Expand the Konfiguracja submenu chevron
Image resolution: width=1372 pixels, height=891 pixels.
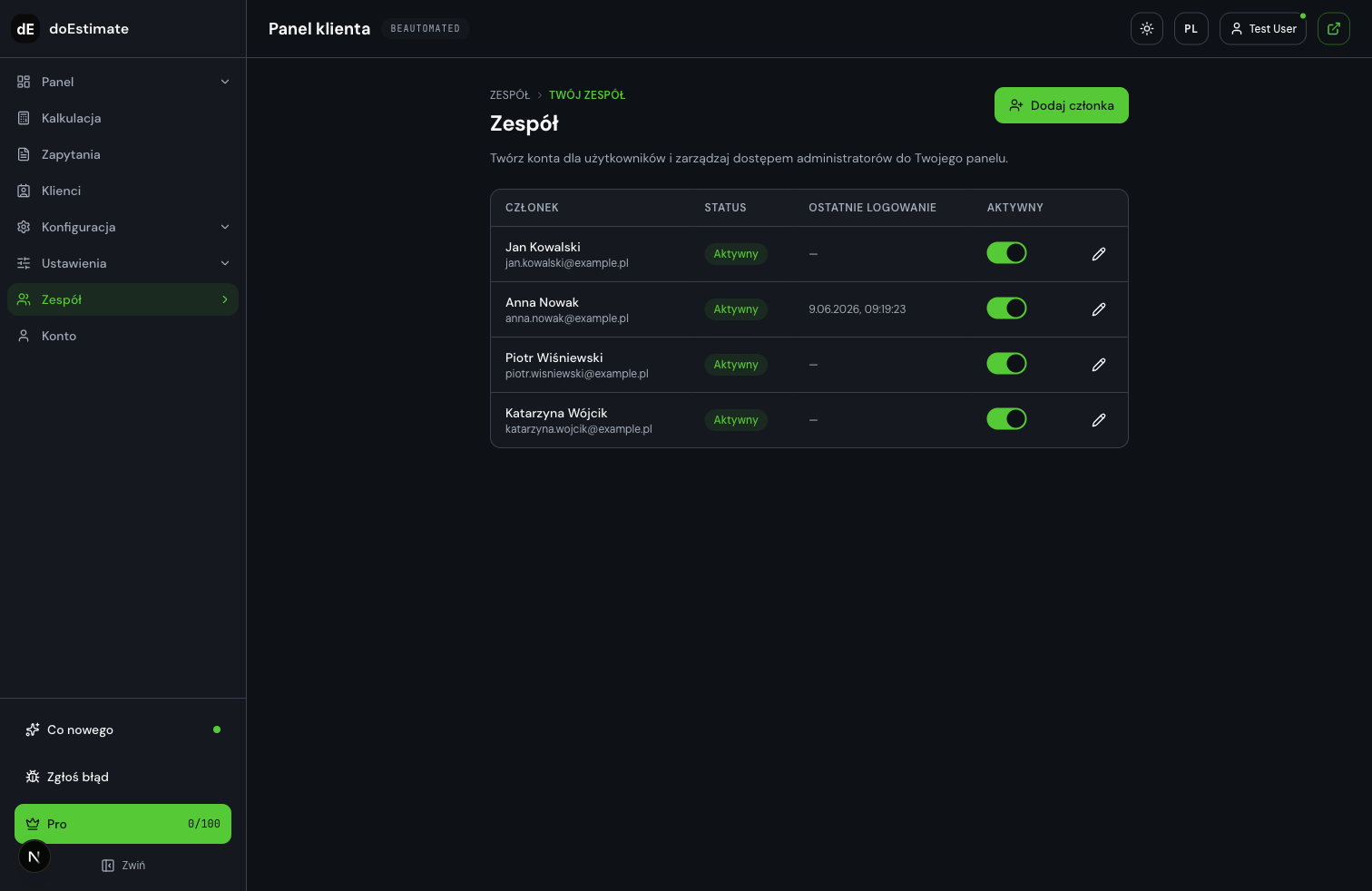pyautogui.click(x=225, y=227)
